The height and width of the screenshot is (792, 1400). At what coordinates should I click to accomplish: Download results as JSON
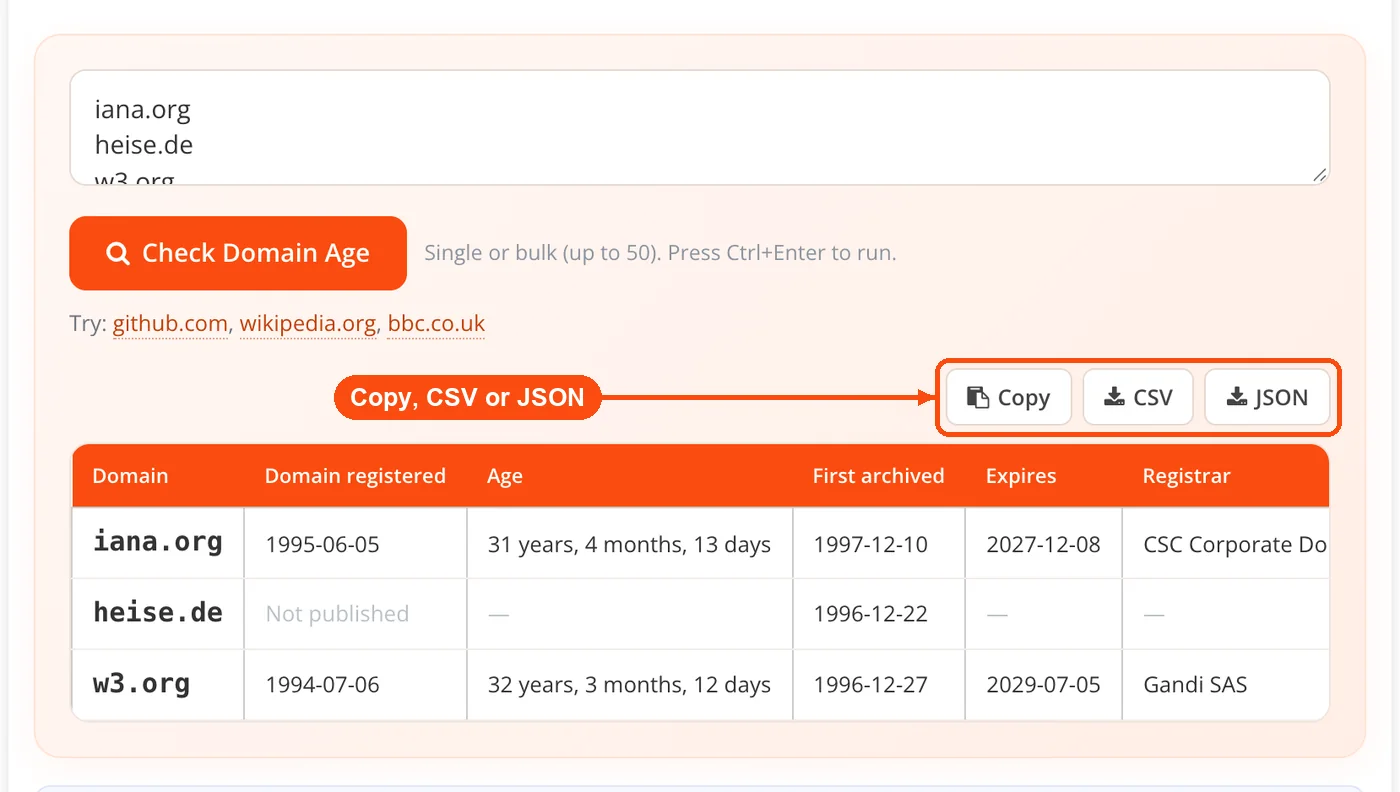pyautogui.click(x=1267, y=397)
